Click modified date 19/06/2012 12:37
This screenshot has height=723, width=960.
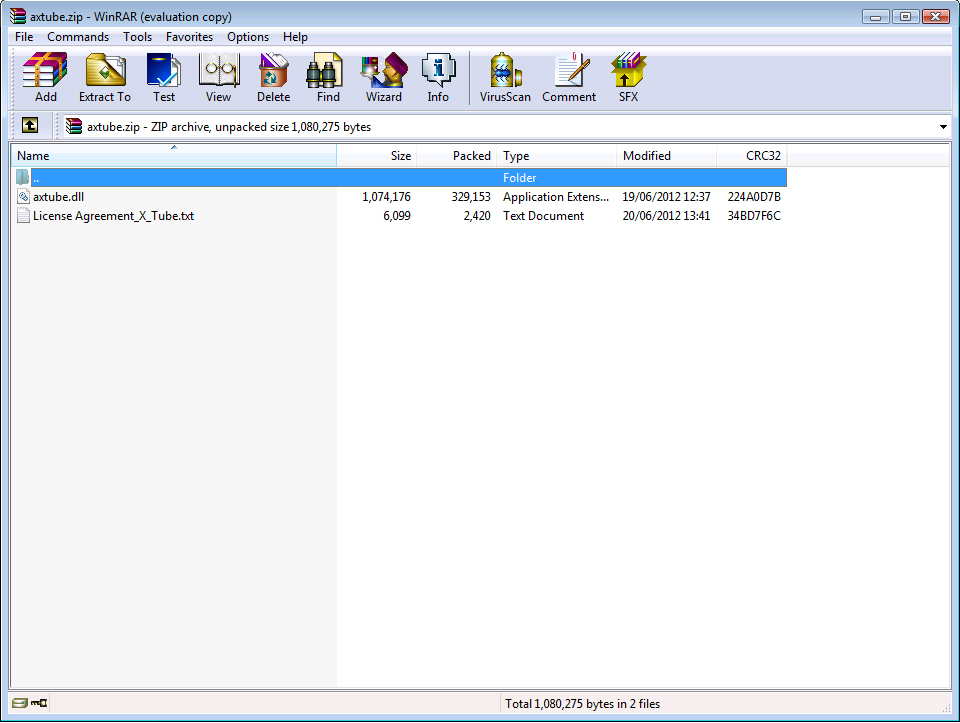[666, 197]
